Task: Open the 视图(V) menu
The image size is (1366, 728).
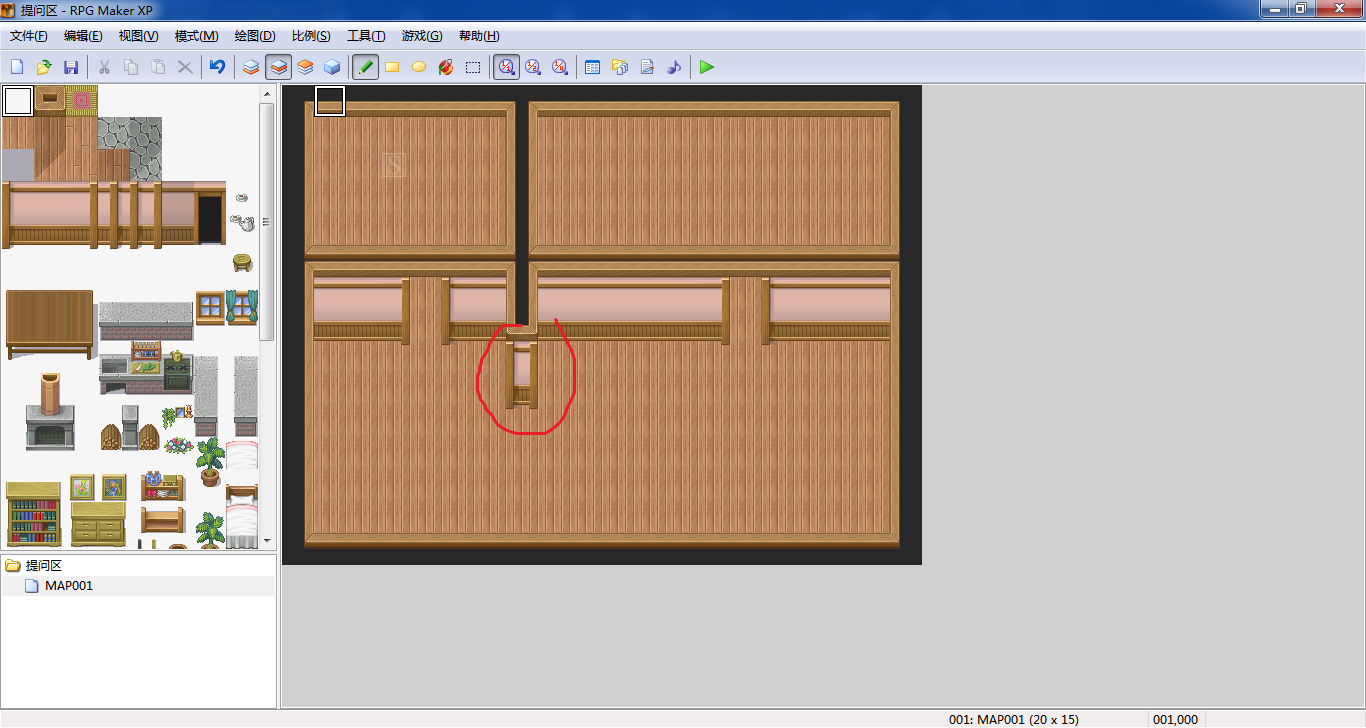Action: click(x=138, y=36)
